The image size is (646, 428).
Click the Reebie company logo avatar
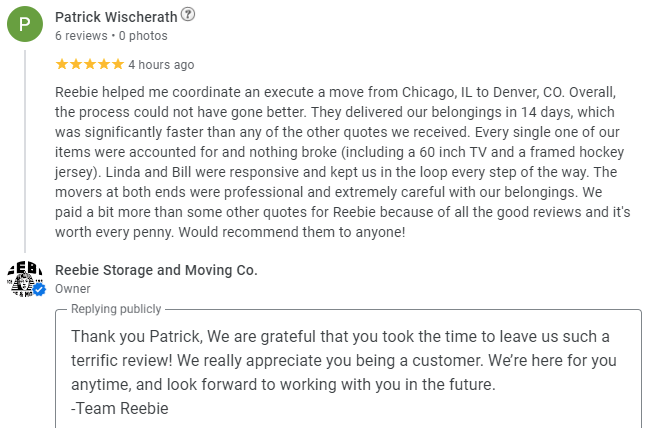click(25, 278)
